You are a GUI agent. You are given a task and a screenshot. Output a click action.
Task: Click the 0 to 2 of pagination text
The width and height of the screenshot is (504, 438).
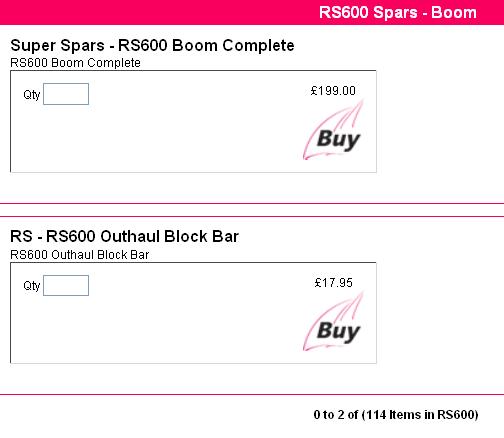coord(336,415)
